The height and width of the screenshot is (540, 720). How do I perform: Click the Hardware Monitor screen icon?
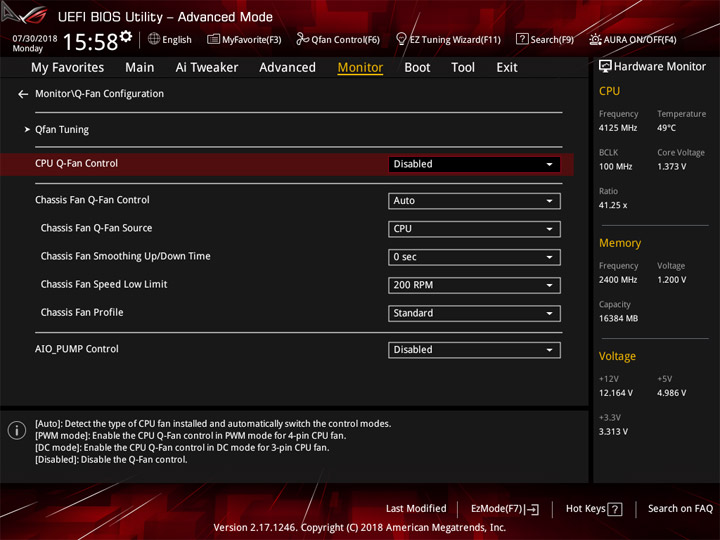point(605,67)
